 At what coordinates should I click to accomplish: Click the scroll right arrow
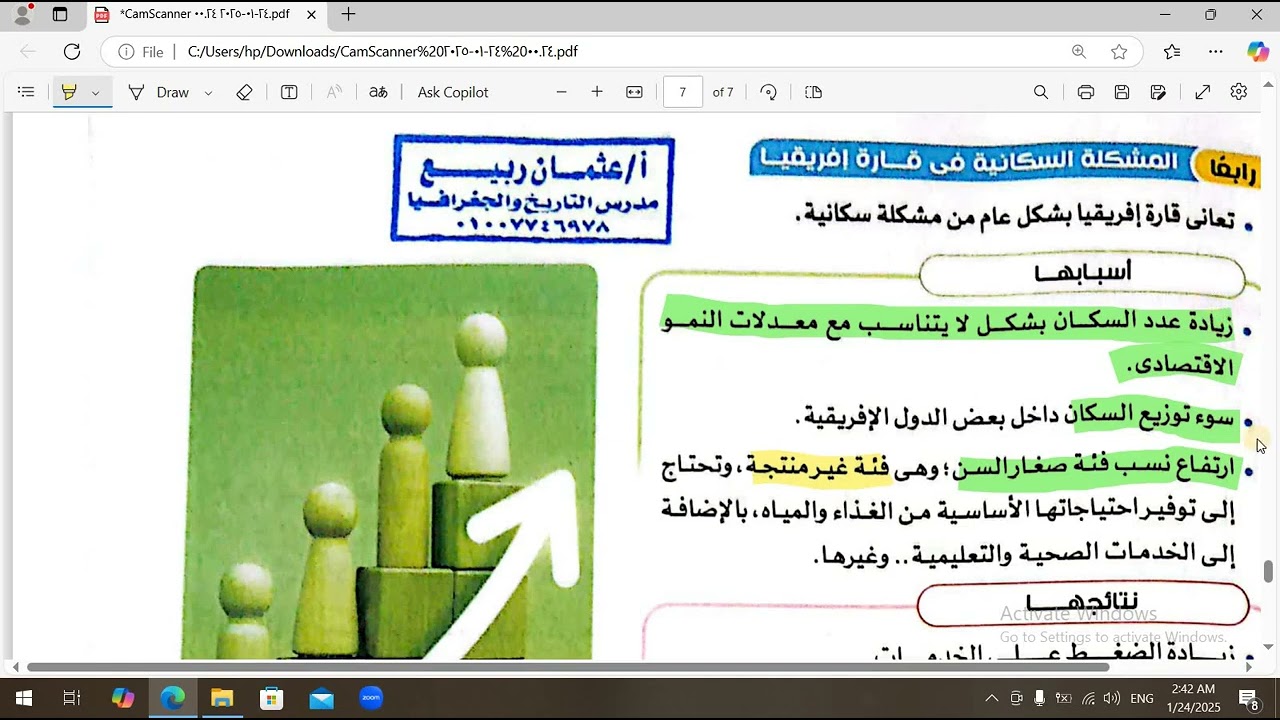tap(1248, 667)
